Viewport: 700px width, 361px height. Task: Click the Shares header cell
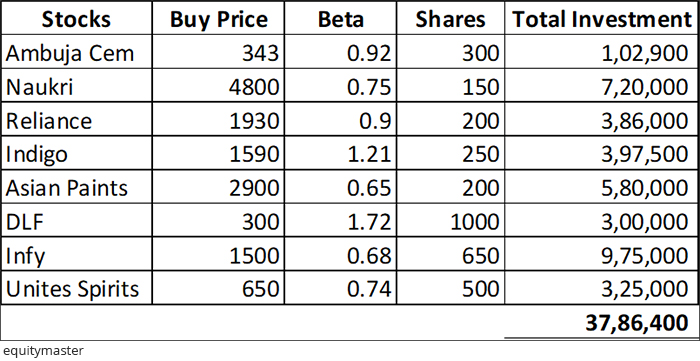[x=450, y=19]
